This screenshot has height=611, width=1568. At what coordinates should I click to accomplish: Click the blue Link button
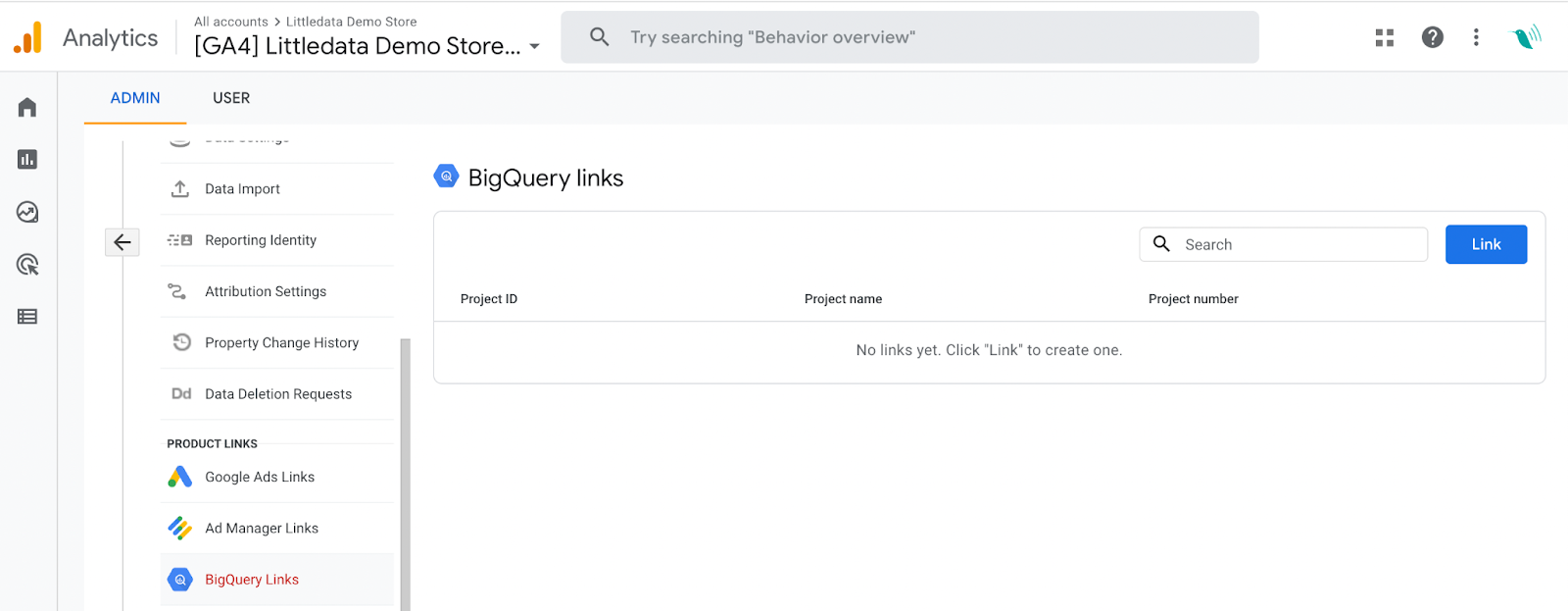coord(1486,244)
